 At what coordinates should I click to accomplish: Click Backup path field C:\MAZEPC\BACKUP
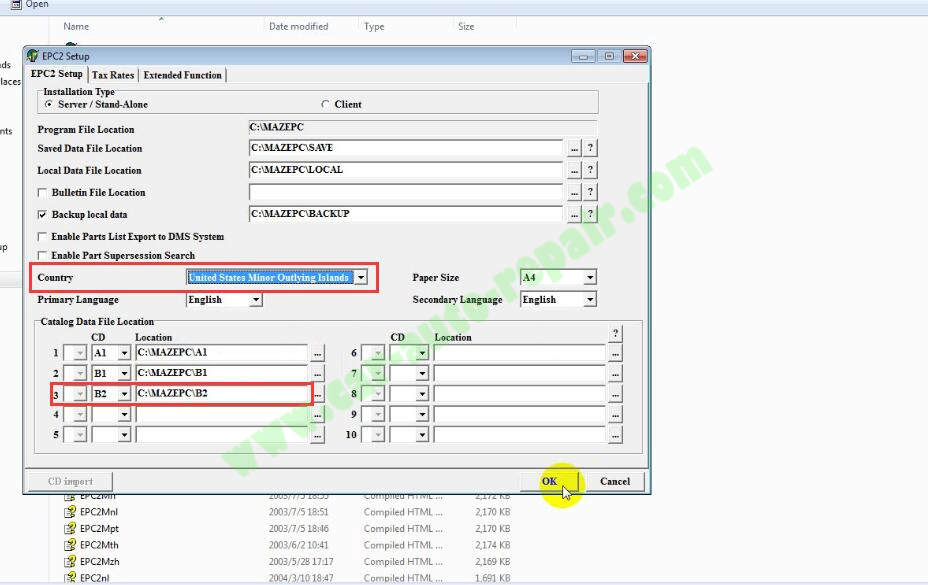405,214
